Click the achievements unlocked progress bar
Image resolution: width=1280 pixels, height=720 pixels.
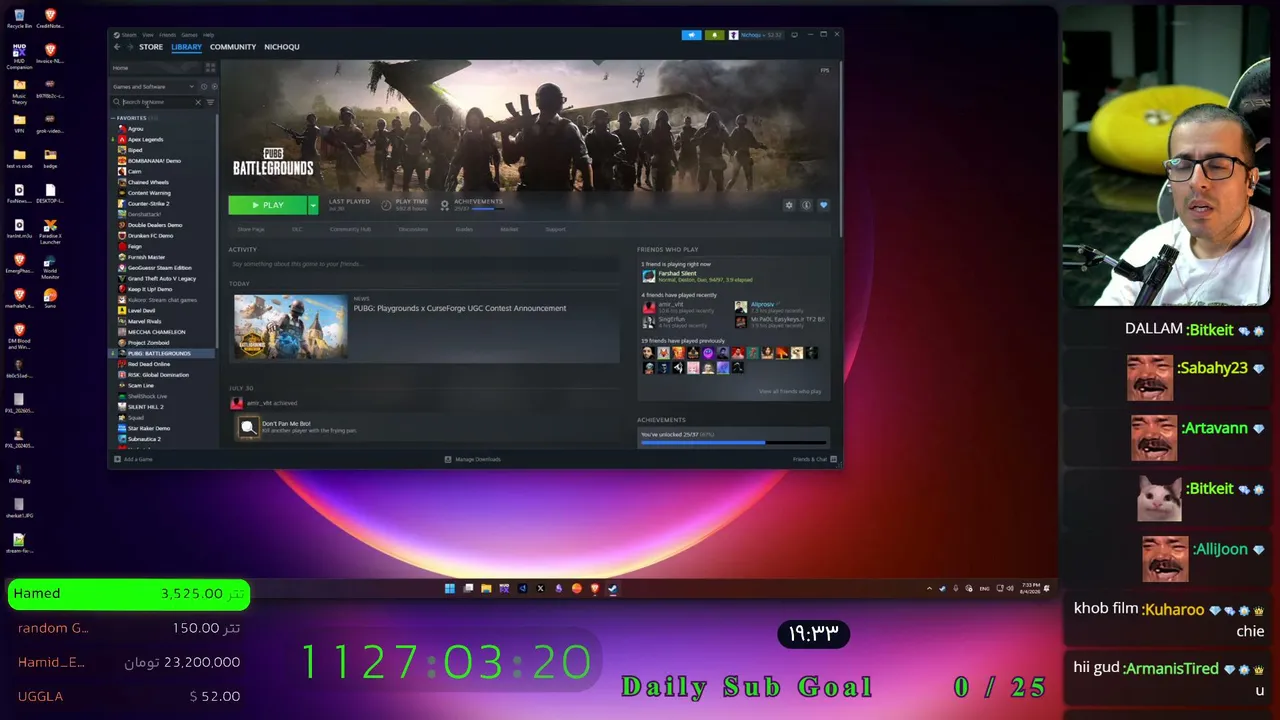734,442
